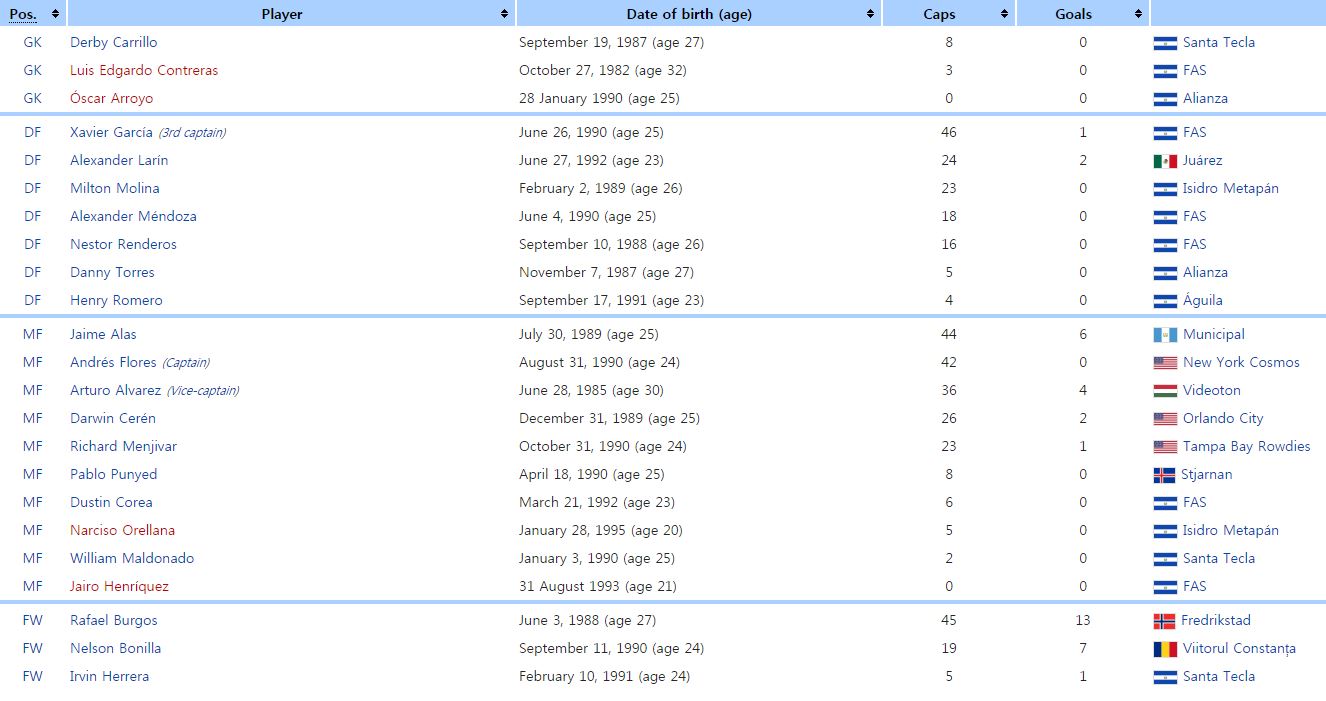
Task: Sort the table by Player column arrows
Action: pos(504,14)
